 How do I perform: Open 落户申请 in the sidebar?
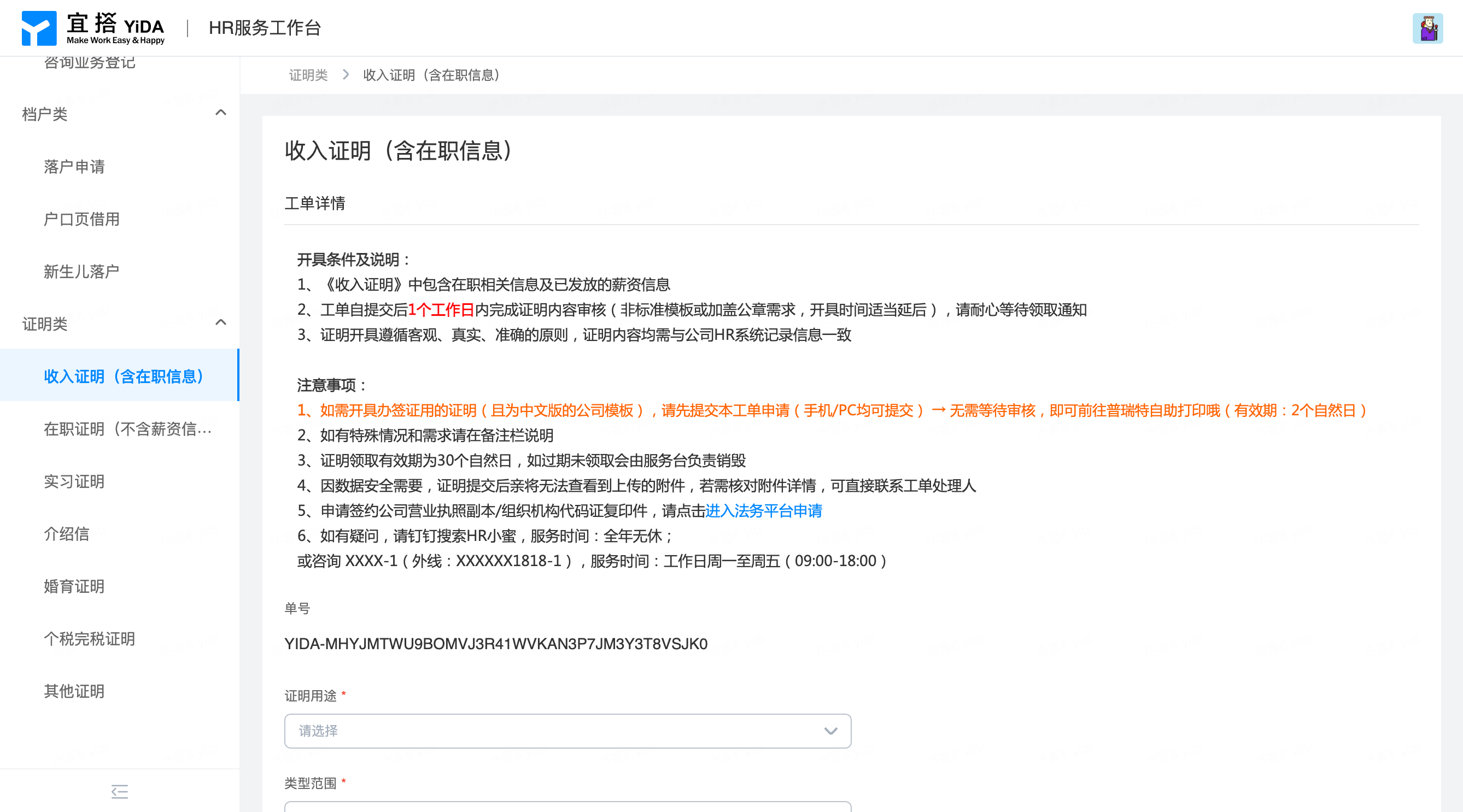click(74, 166)
